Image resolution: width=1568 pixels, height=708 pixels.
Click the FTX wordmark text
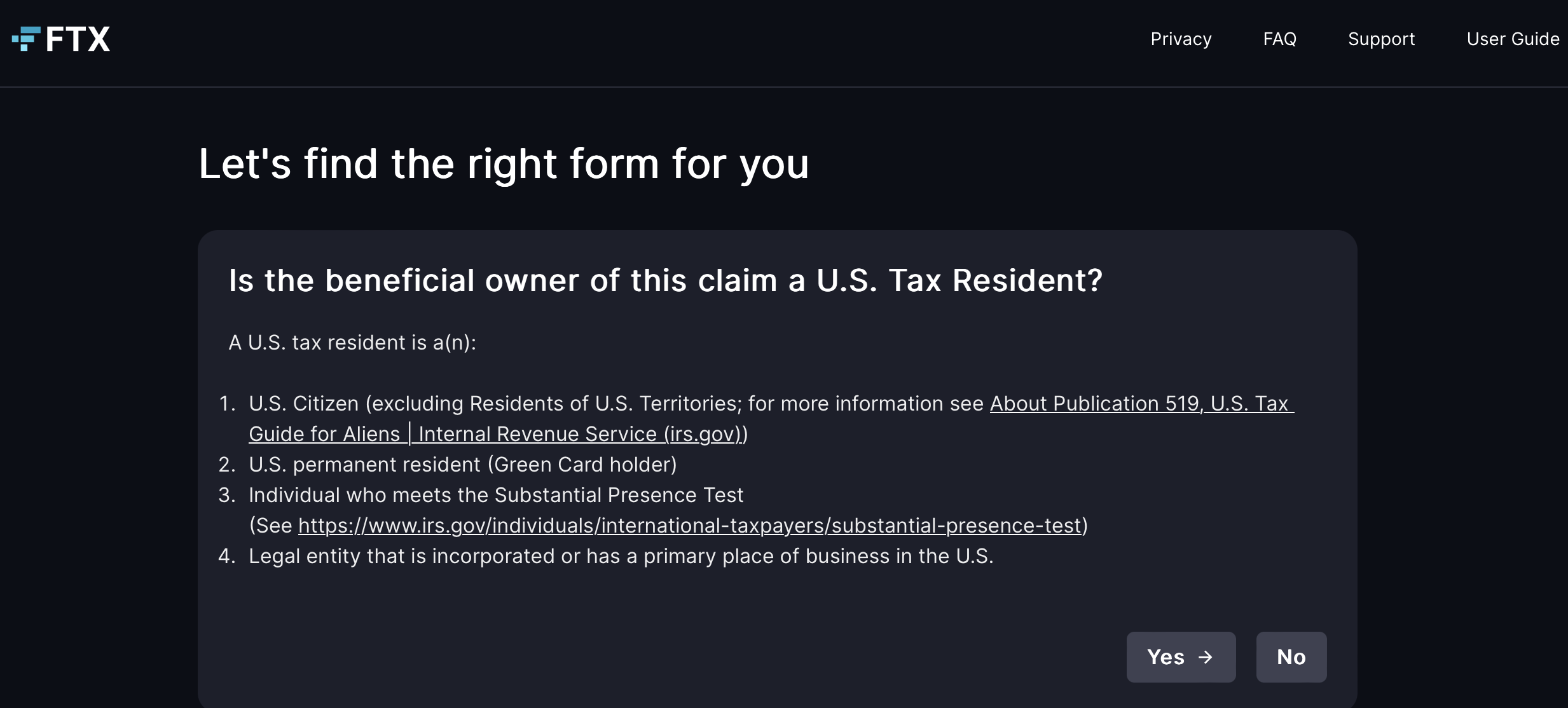(x=78, y=39)
